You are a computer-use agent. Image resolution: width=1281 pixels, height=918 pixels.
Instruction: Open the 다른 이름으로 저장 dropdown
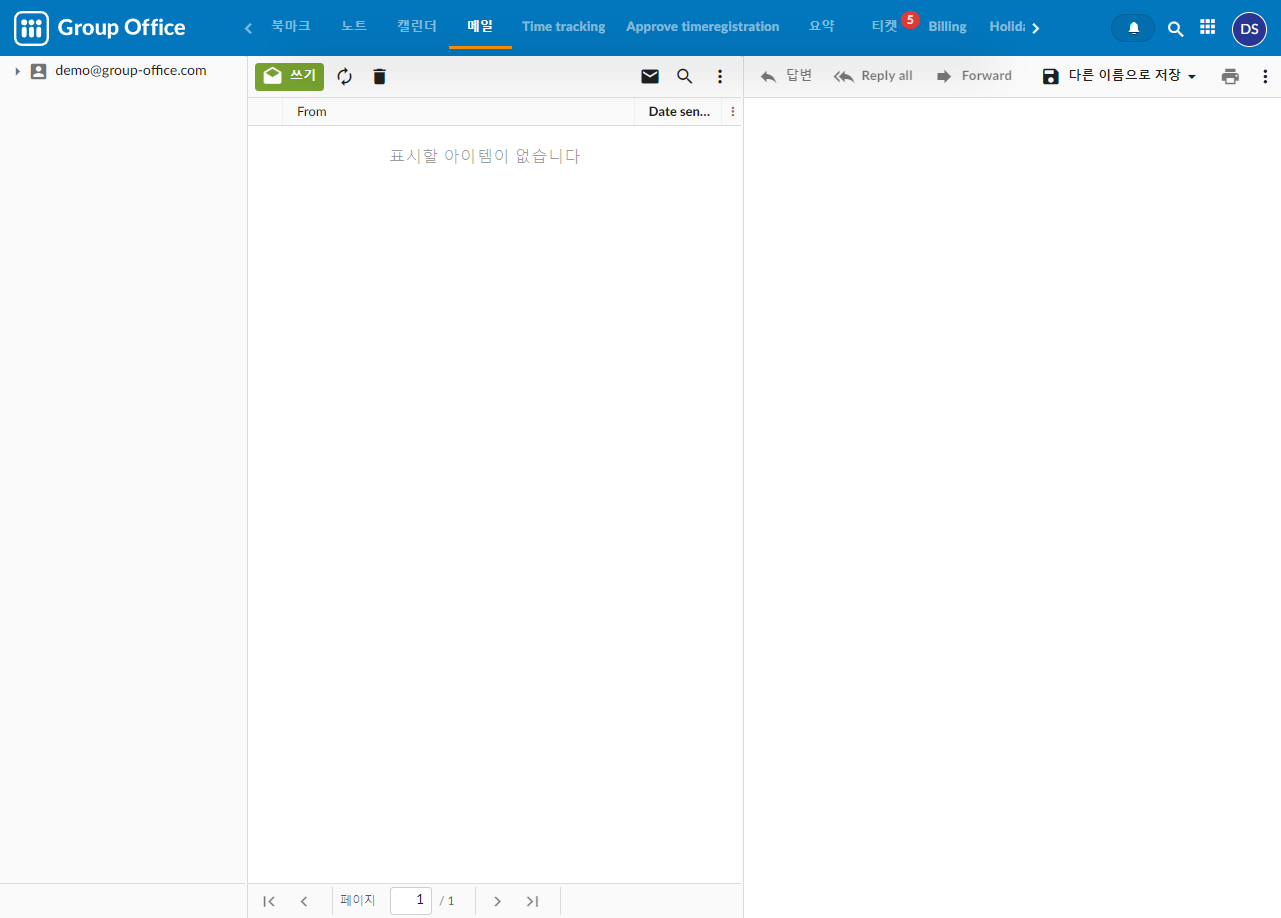click(1119, 76)
